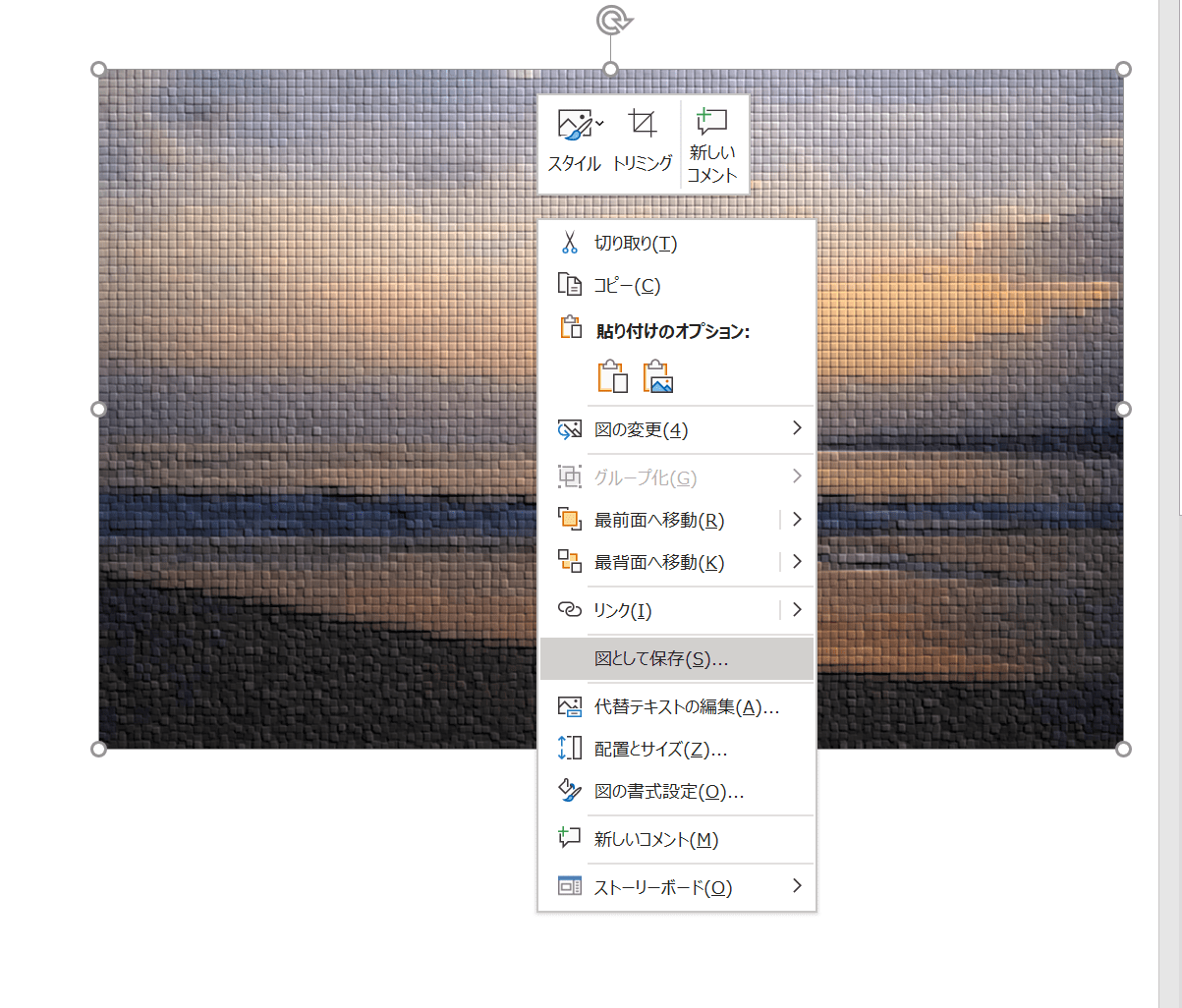1182x1008 pixels.
Task: Click the vertical scrollbar on the right
Action: [1170, 504]
